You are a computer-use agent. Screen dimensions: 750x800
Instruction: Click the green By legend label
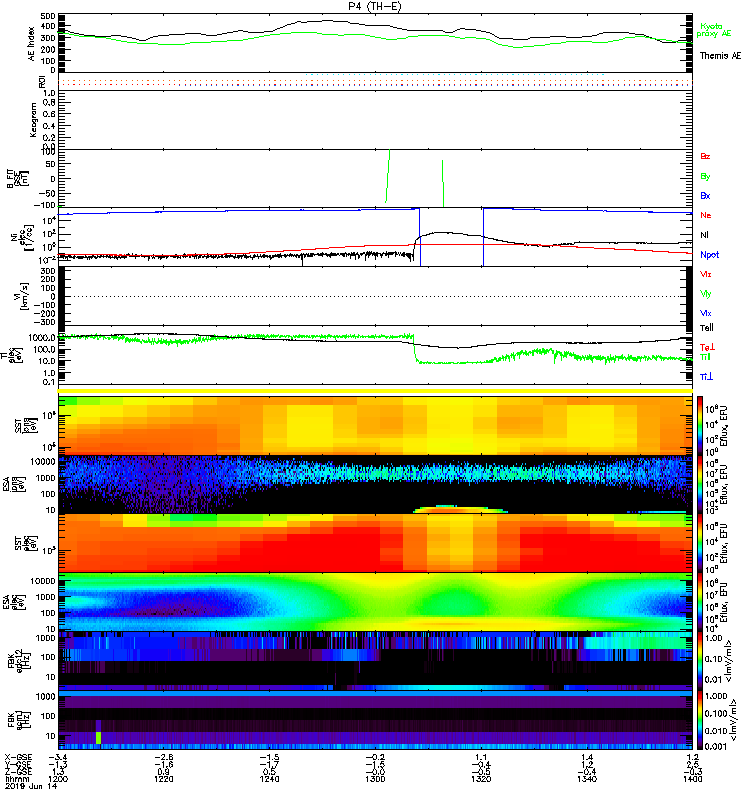point(705,177)
